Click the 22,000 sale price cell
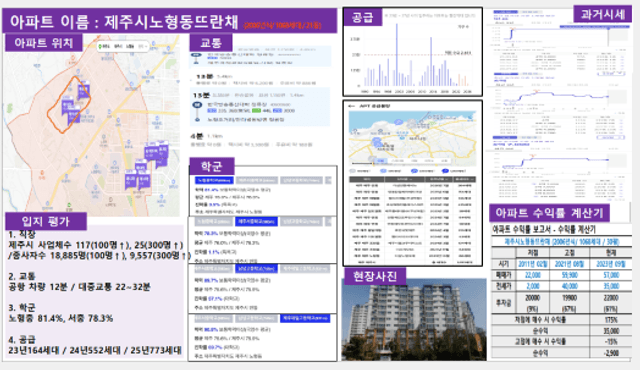This screenshot has height=370, width=640. point(533,275)
